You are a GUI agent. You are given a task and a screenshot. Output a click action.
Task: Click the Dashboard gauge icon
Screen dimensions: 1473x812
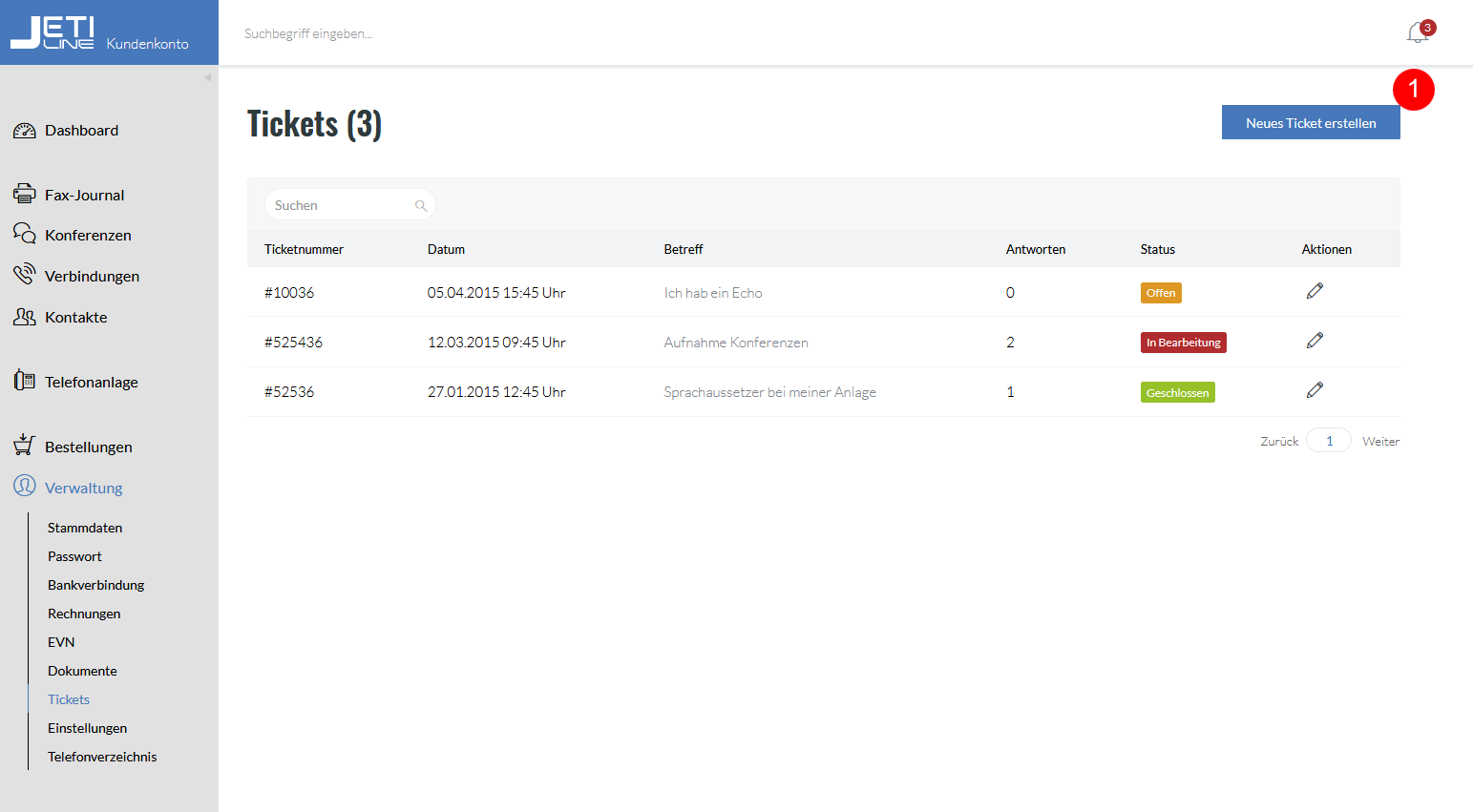coord(25,131)
